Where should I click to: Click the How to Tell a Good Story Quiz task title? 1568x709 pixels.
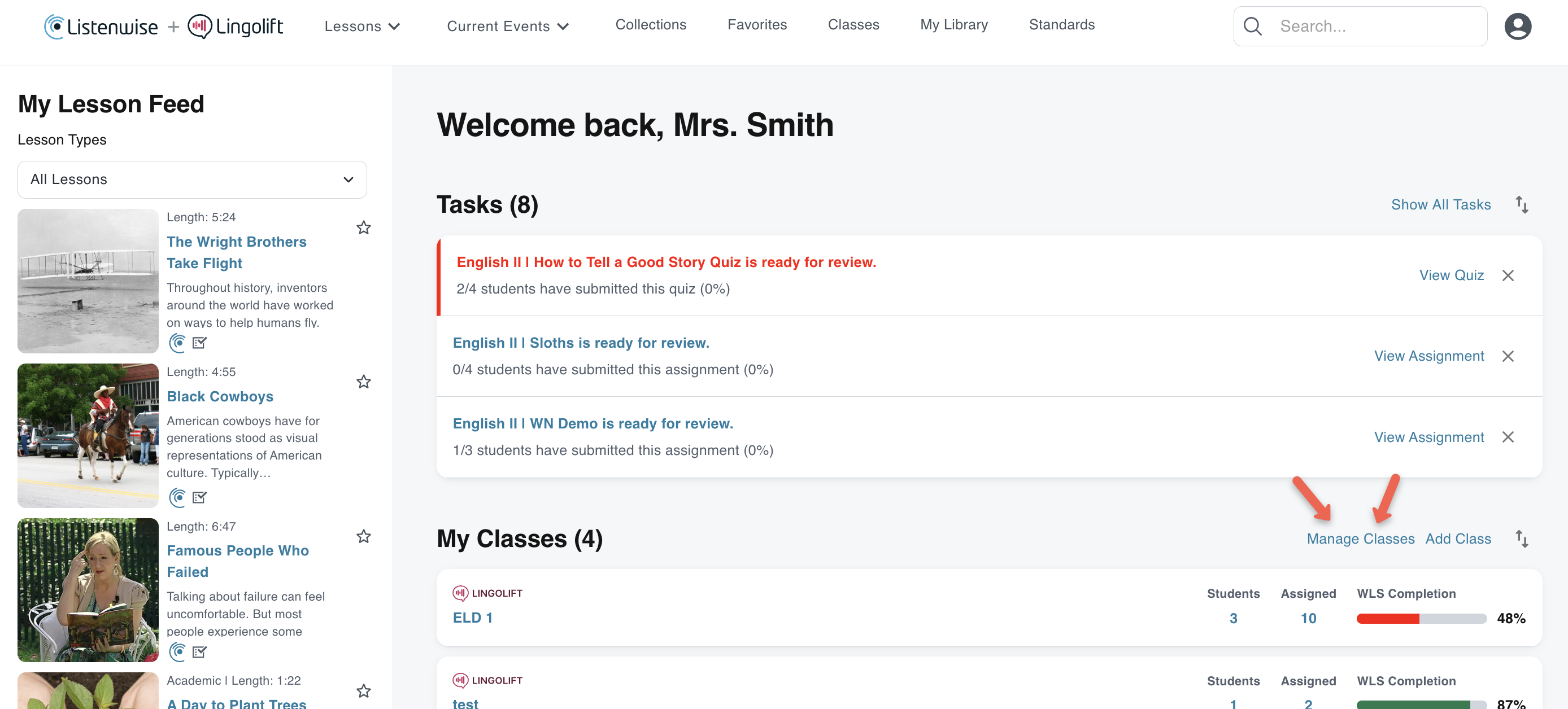click(x=667, y=262)
